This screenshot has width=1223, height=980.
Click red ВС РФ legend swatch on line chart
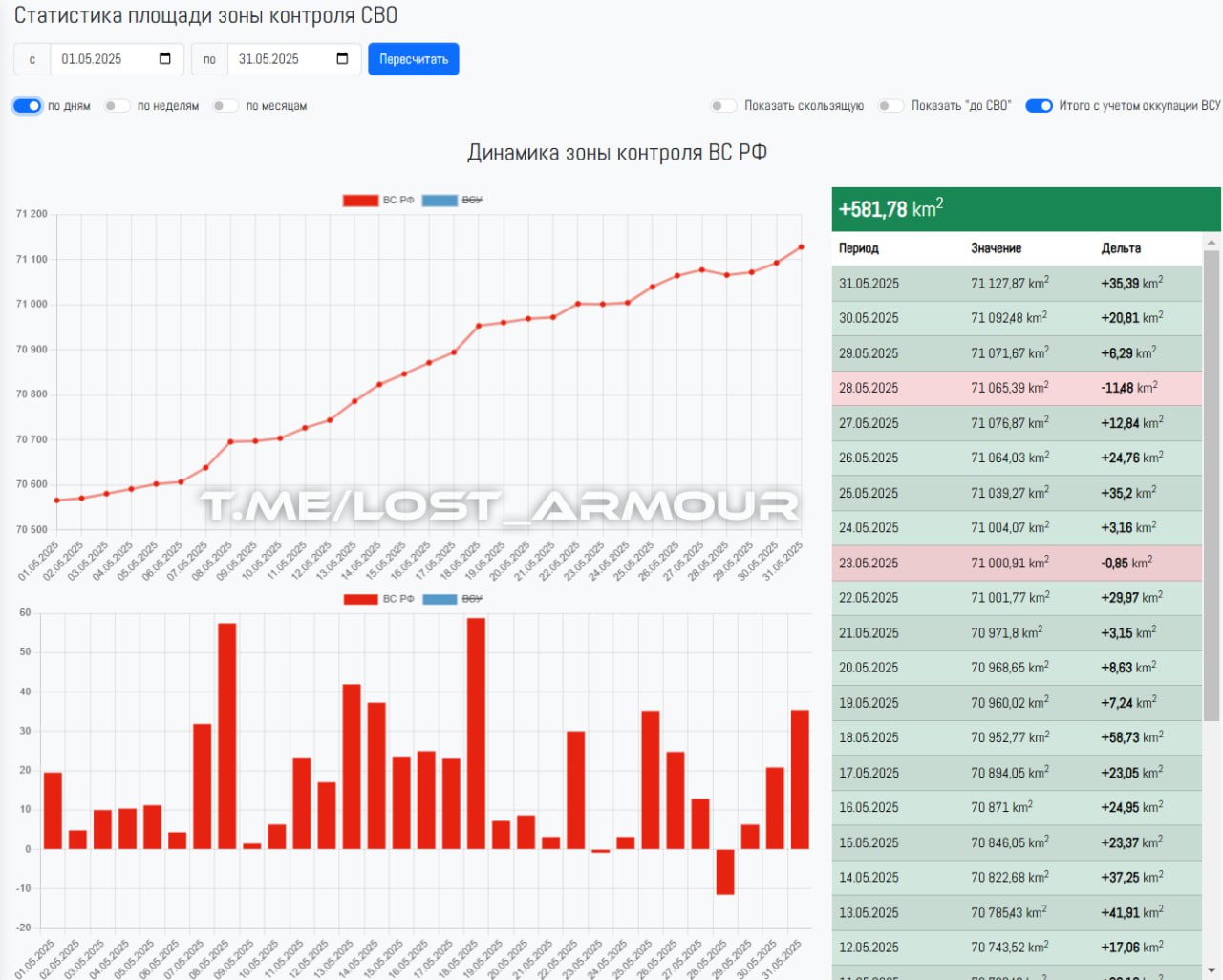pos(360,201)
